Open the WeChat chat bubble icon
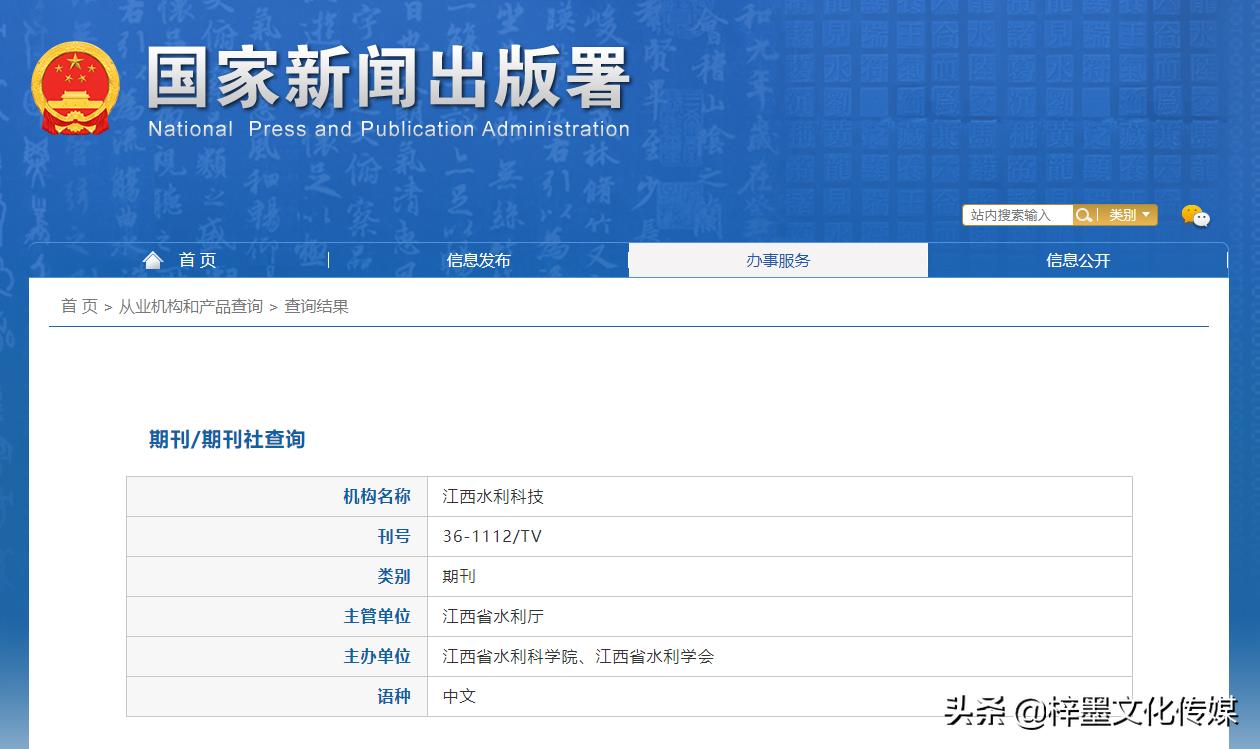 click(1195, 216)
